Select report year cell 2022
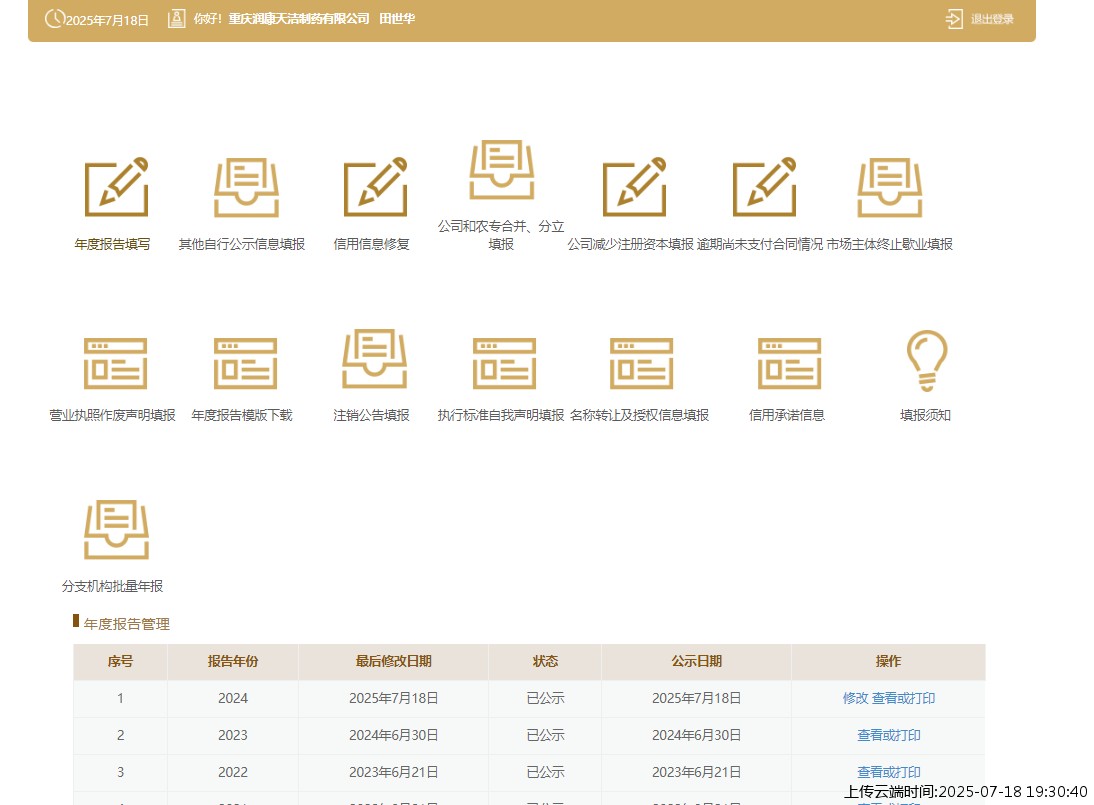1094x805 pixels. click(233, 772)
